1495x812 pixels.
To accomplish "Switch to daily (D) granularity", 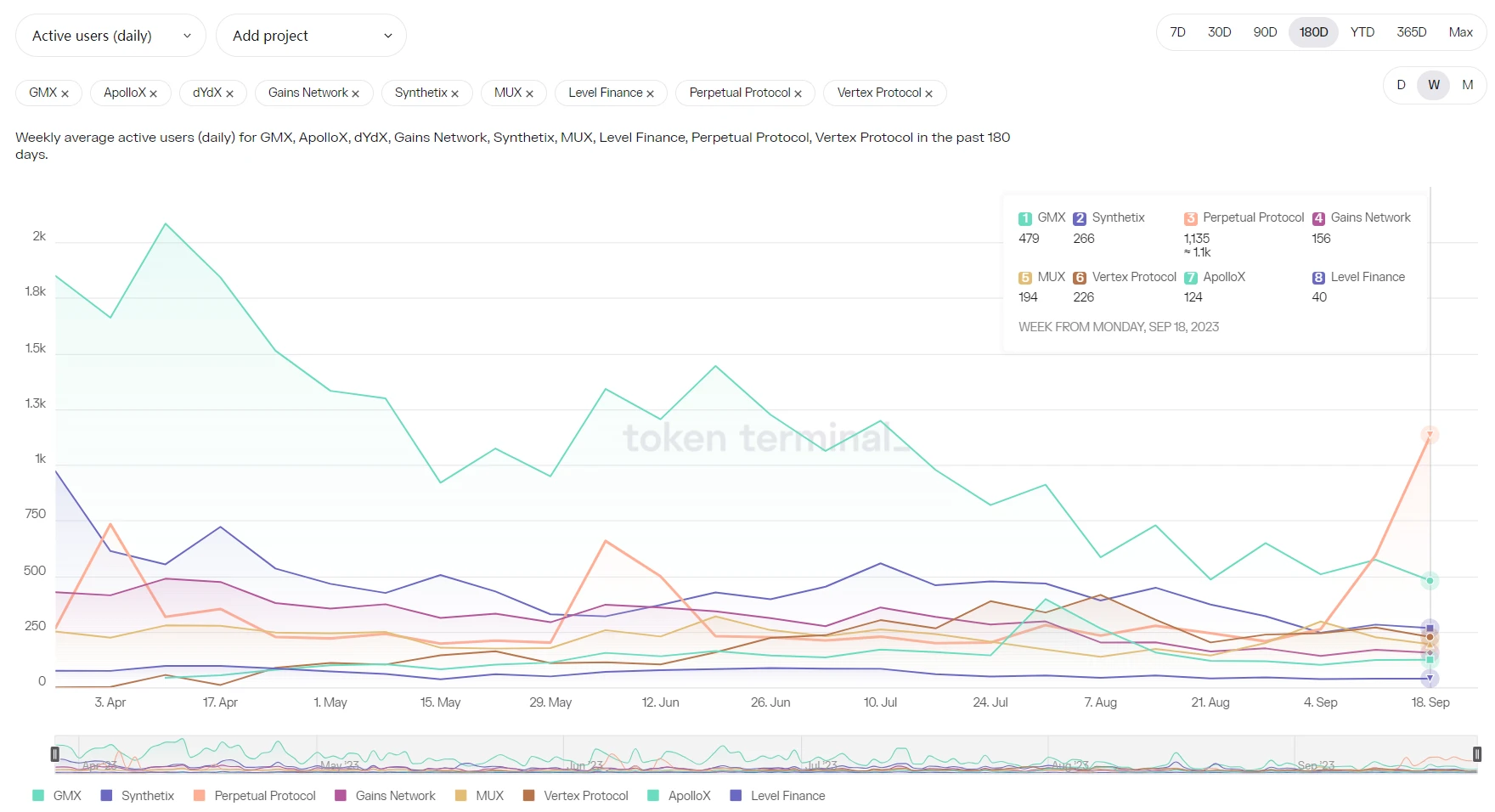I will pyautogui.click(x=1401, y=85).
